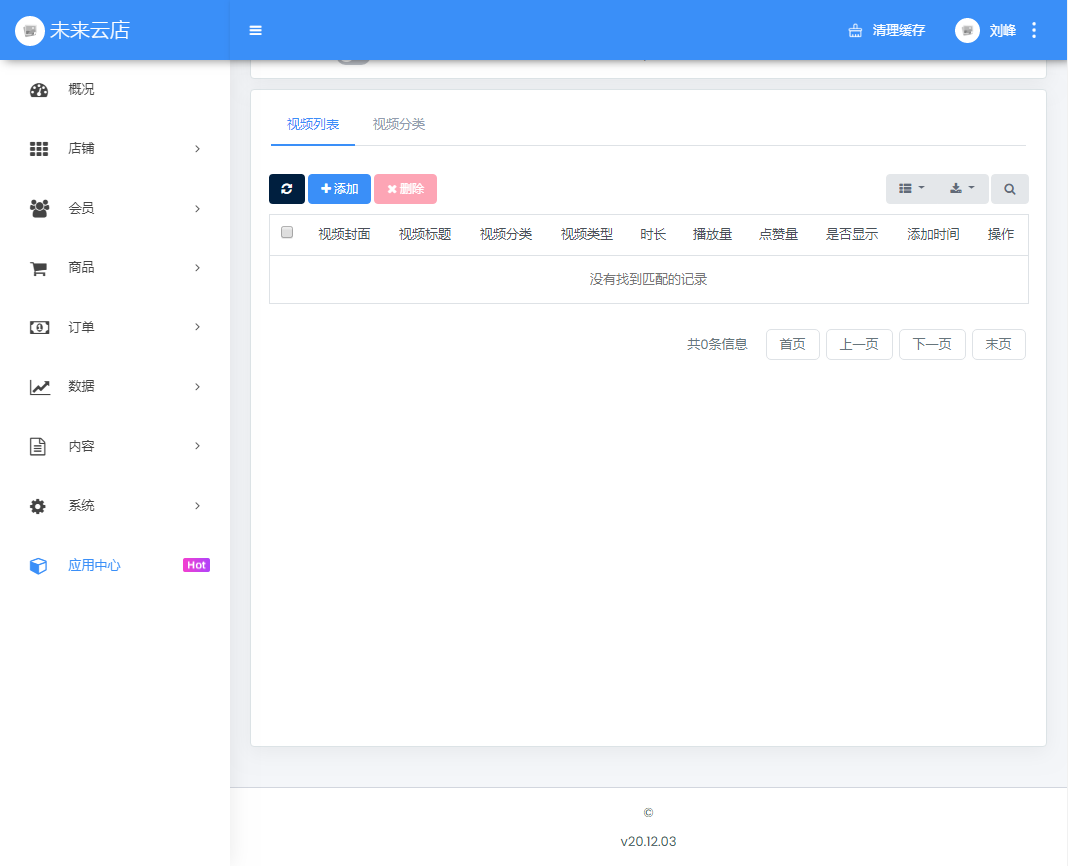Open the table search icon

[1010, 189]
